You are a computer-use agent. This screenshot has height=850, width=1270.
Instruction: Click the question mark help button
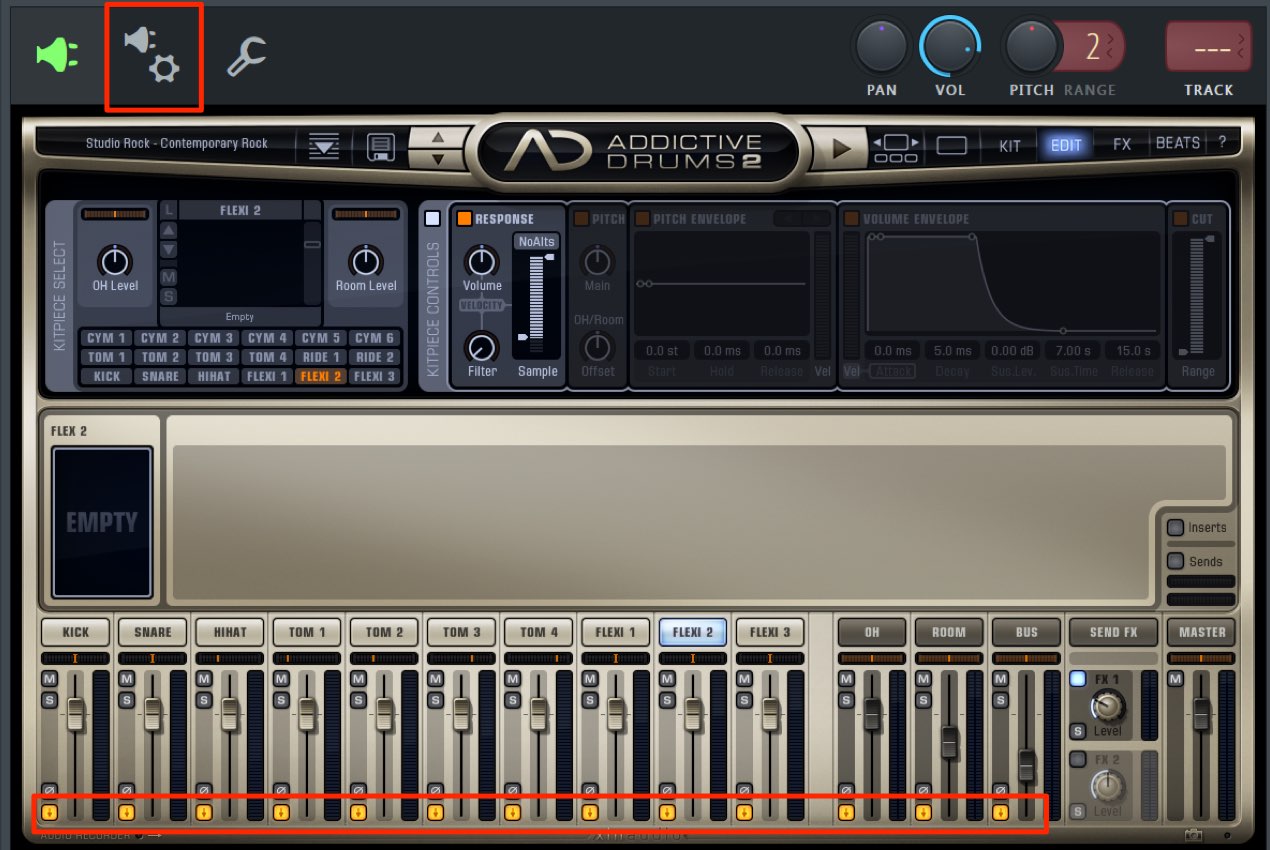coord(1221,144)
